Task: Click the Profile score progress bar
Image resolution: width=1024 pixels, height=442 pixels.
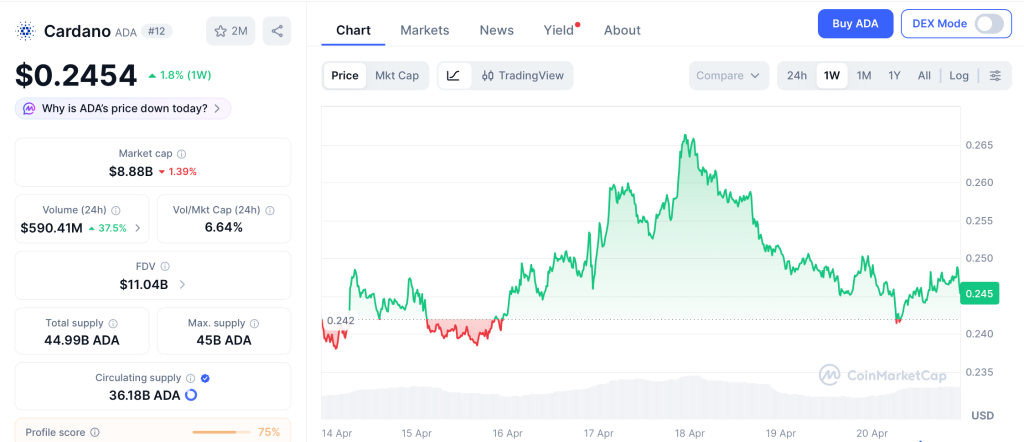Action: click(220, 432)
